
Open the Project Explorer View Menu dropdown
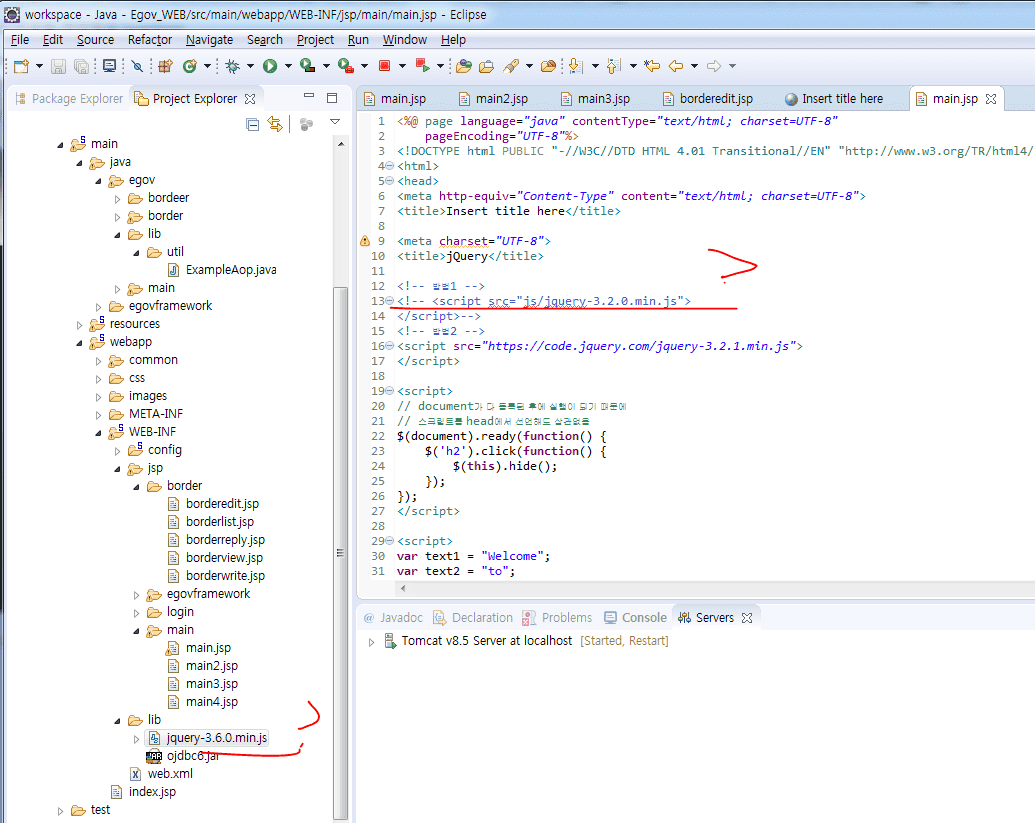335,123
